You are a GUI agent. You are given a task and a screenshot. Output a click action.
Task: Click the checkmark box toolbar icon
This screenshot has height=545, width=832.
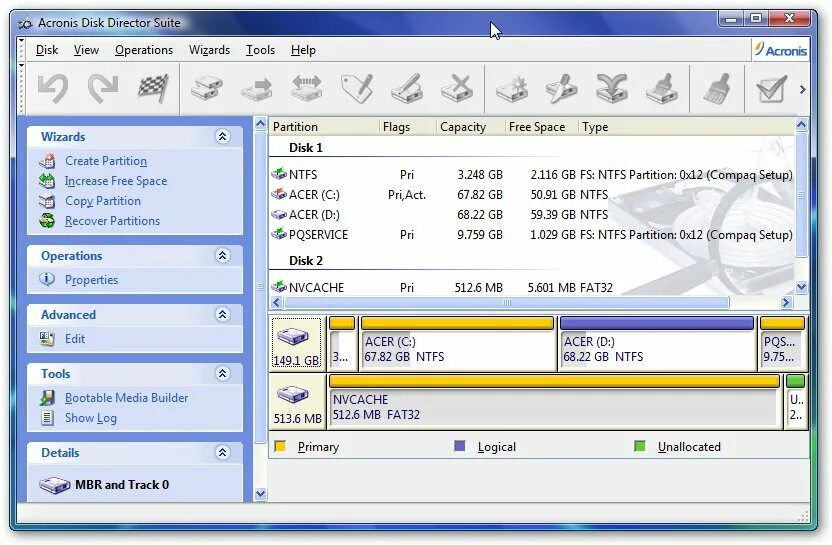(x=772, y=88)
